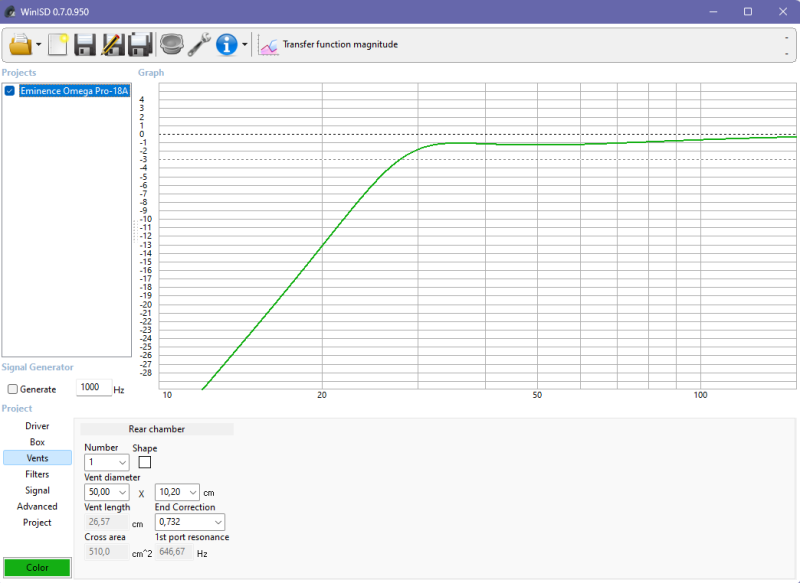This screenshot has height=583, width=800.
Task: Click Save All stacked floppy disks icon
Action: pyautogui.click(x=140, y=44)
